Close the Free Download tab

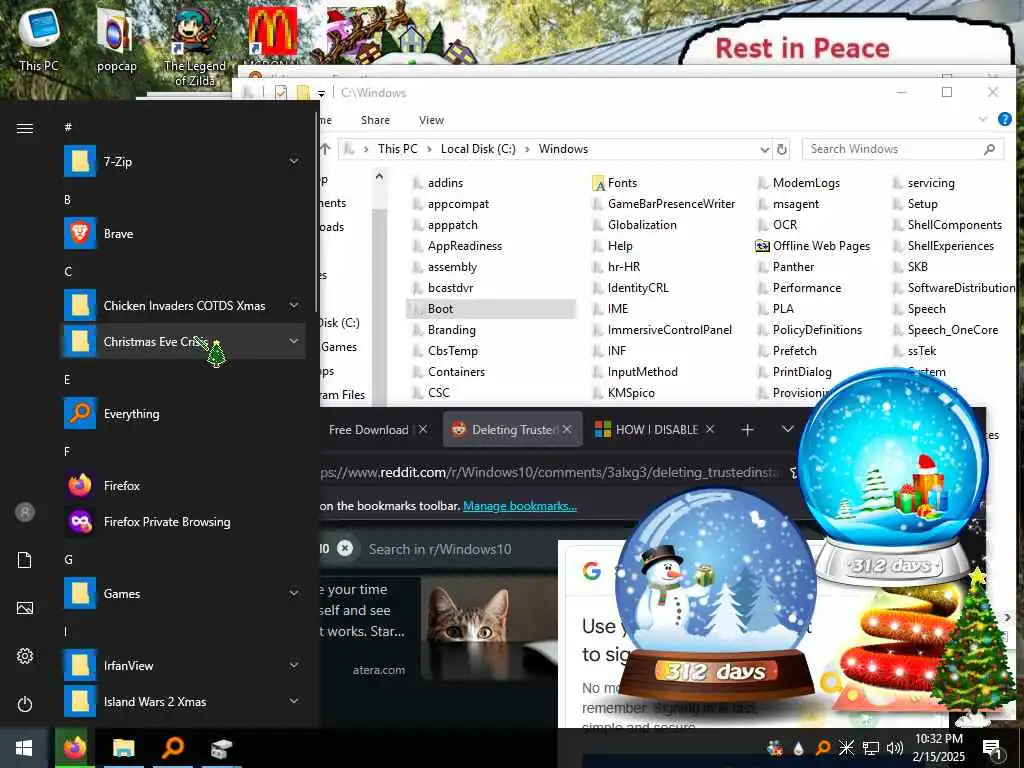[423, 429]
